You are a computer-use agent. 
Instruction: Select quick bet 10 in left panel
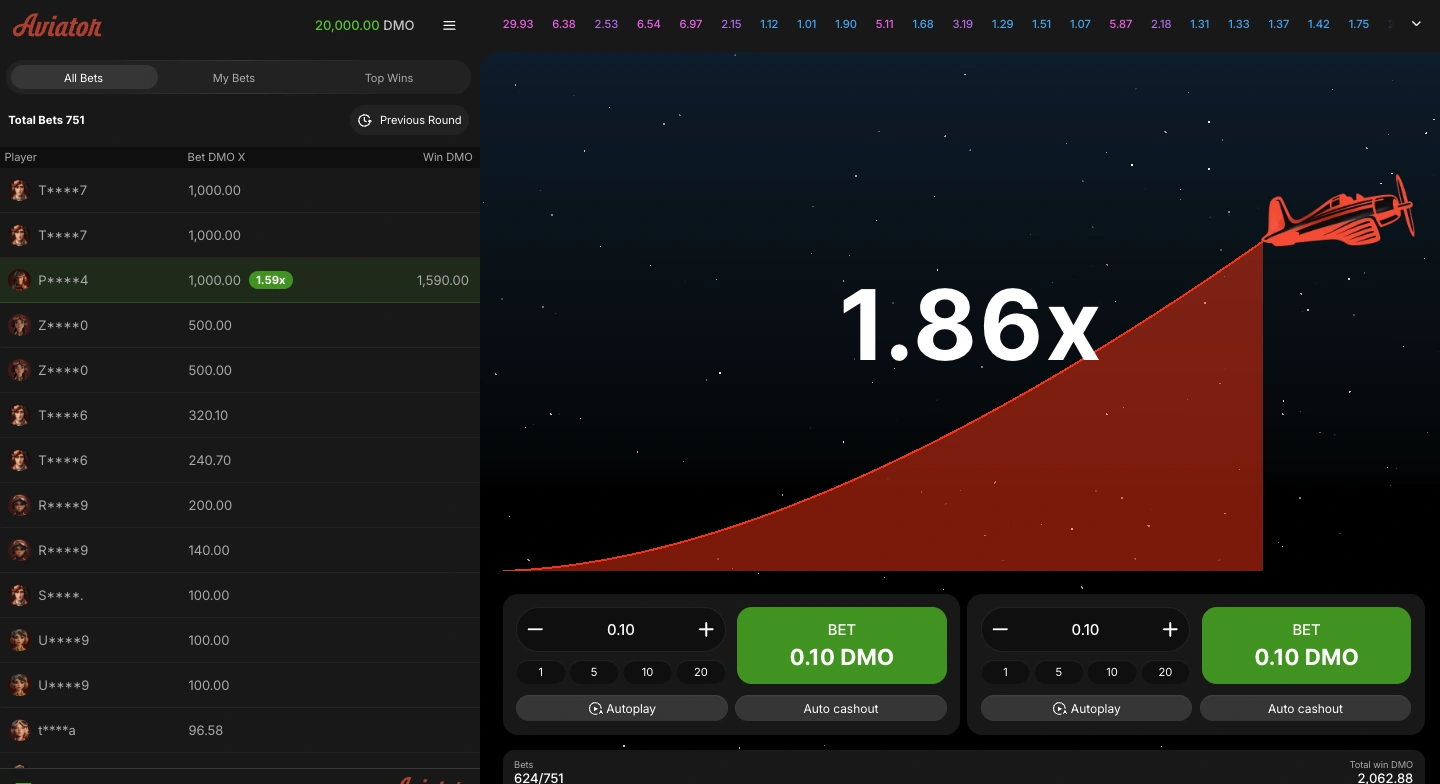pos(648,672)
